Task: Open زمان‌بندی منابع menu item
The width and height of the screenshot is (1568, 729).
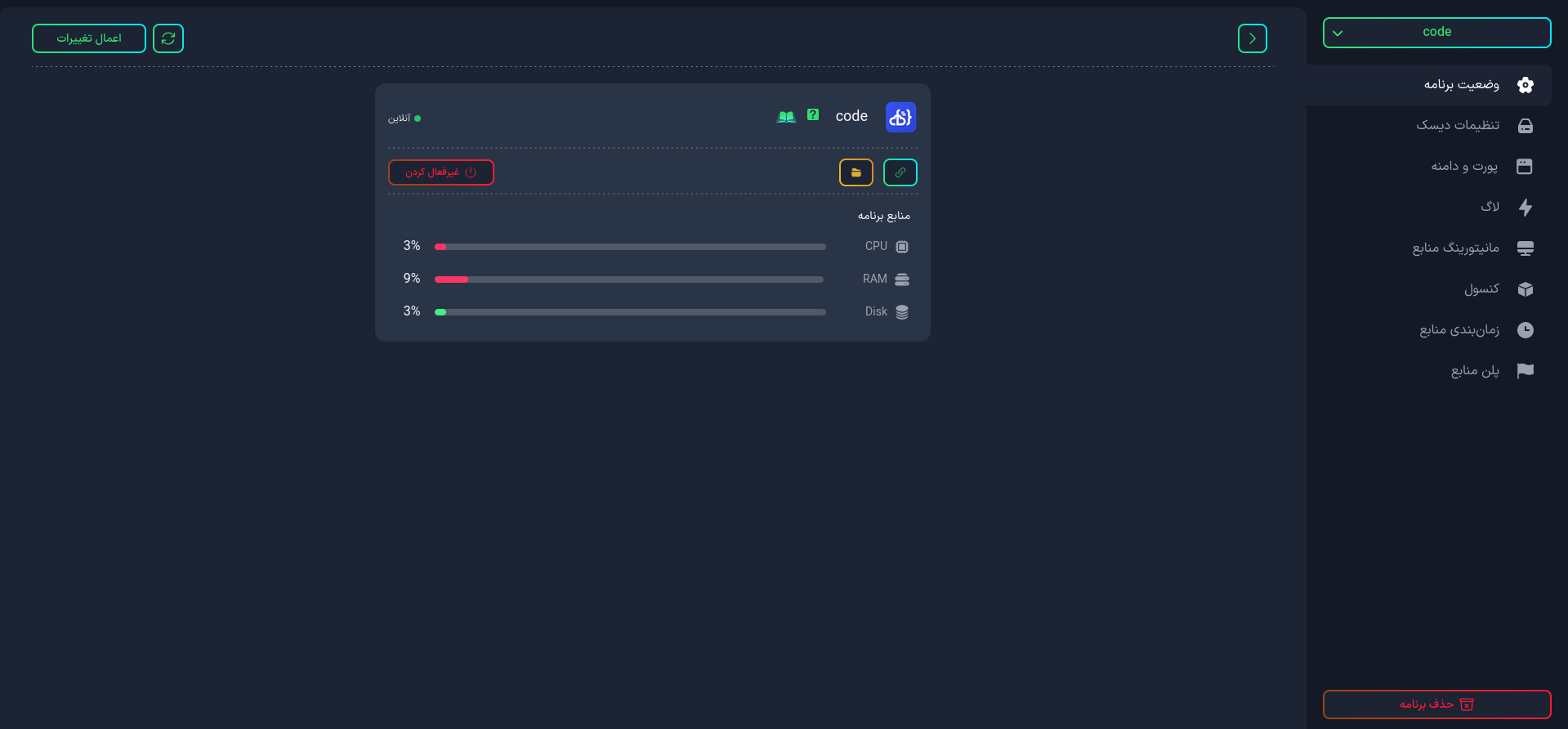Action: tap(1428, 330)
